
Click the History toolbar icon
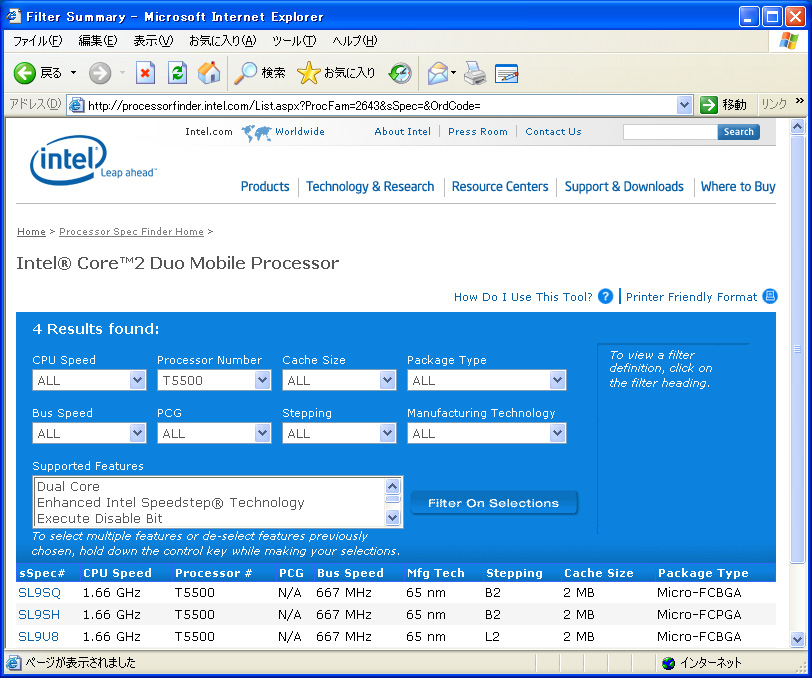pos(400,73)
